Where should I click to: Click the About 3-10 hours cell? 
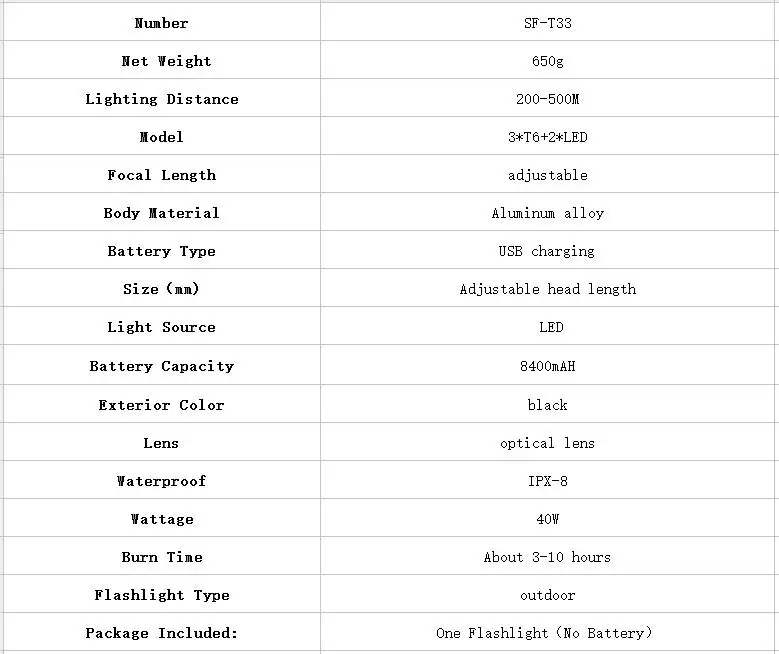tap(547, 557)
